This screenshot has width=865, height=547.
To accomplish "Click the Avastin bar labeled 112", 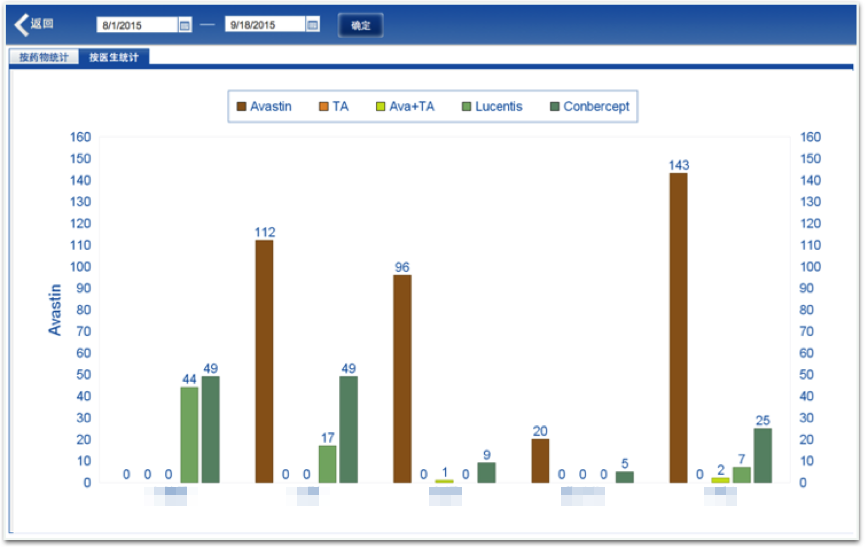I will [x=264, y=361].
